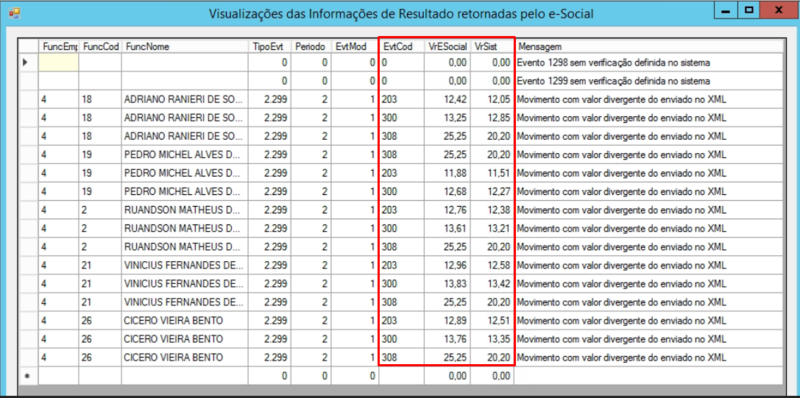This screenshot has height=398, width=800.
Task: Click VrSist value 13,42
Action: (498, 283)
